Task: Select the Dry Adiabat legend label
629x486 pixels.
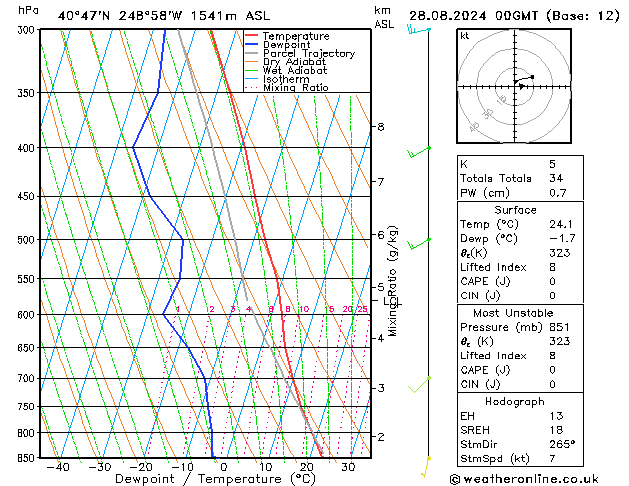Action: [294, 62]
